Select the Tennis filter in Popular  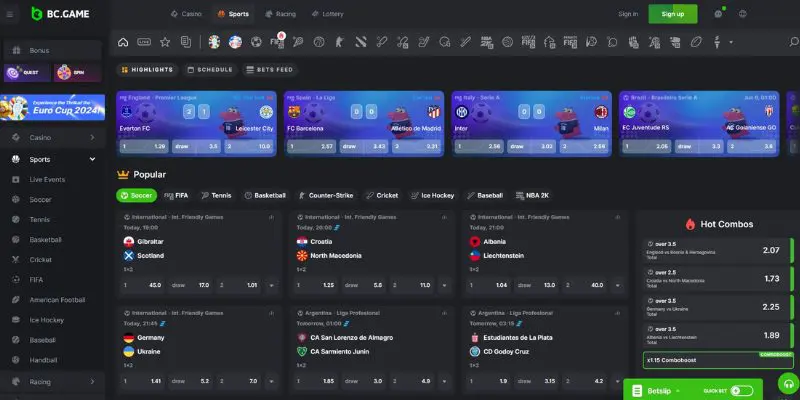(x=216, y=196)
